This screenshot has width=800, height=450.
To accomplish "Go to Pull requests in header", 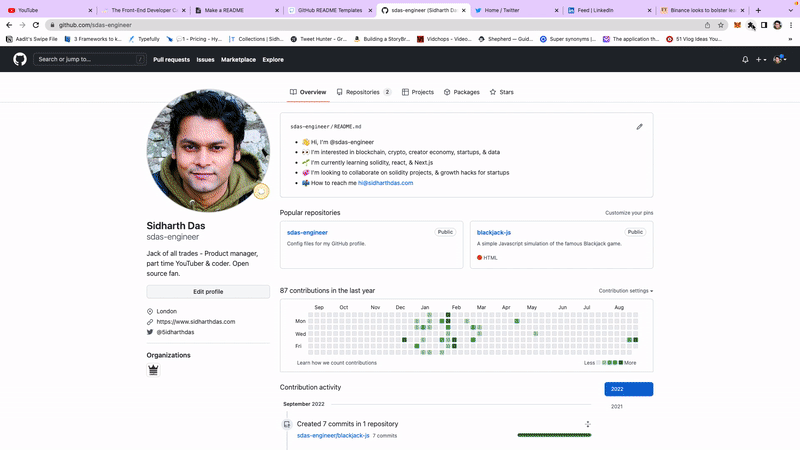I will 171,60.
